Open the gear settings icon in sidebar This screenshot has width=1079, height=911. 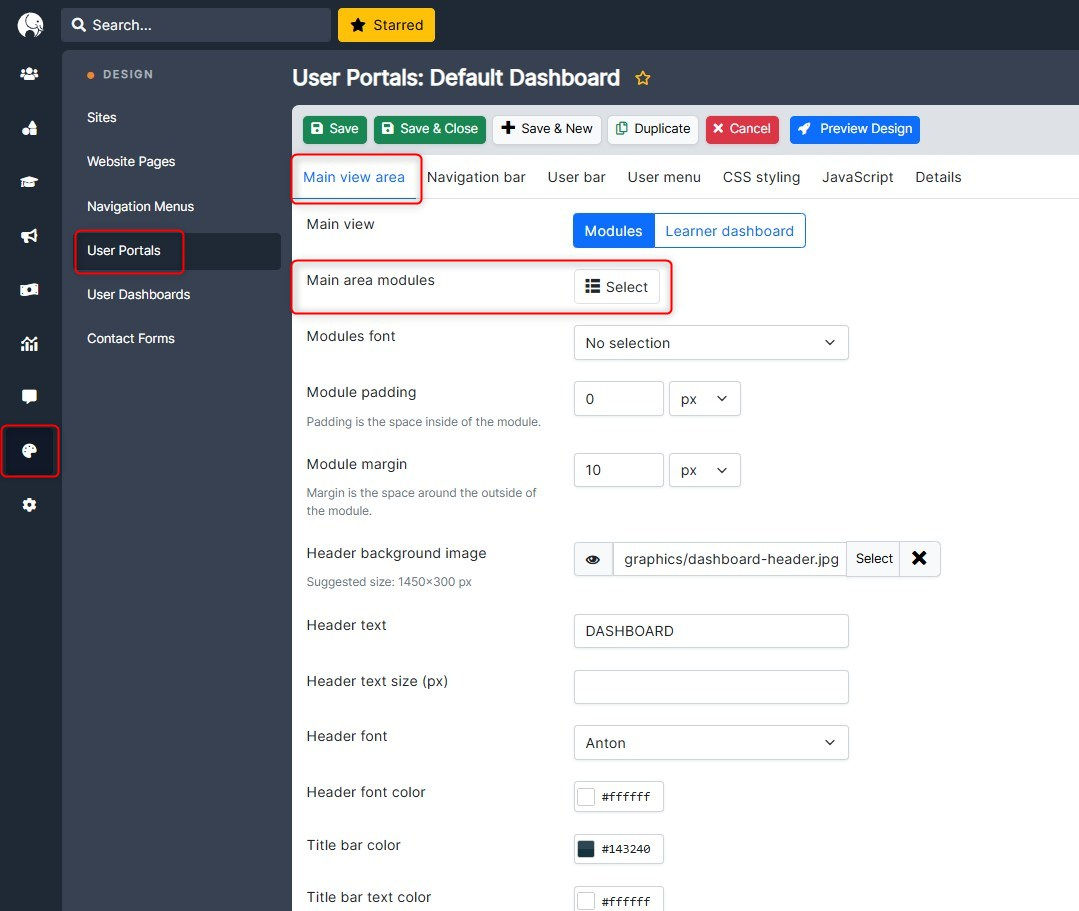pos(29,505)
